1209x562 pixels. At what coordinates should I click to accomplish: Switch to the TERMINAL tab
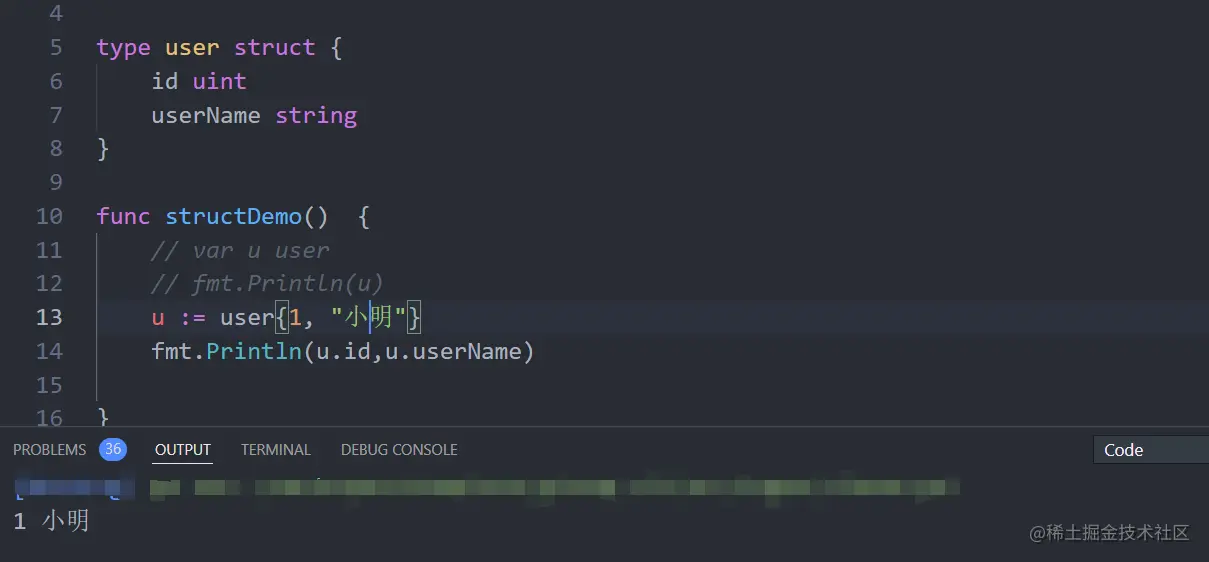276,450
